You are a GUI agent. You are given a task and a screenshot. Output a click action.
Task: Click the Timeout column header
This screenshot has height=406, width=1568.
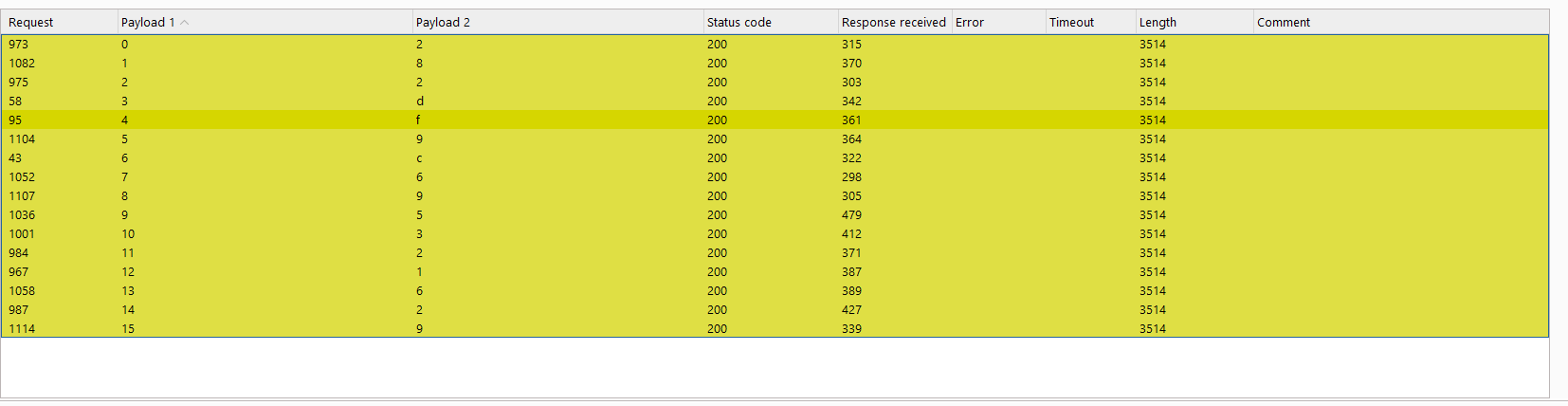click(1071, 23)
